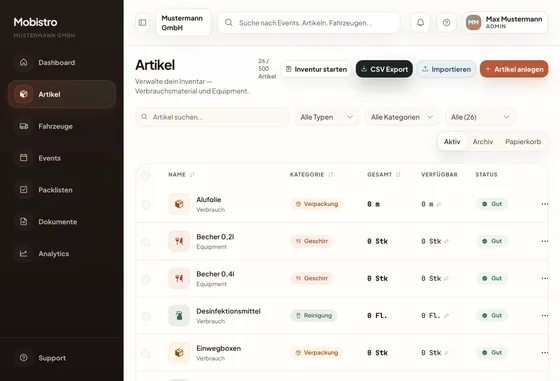Edit available quantity pencil for Desinfektionsmittel
Screen dimensions: 560x381
(446, 316)
